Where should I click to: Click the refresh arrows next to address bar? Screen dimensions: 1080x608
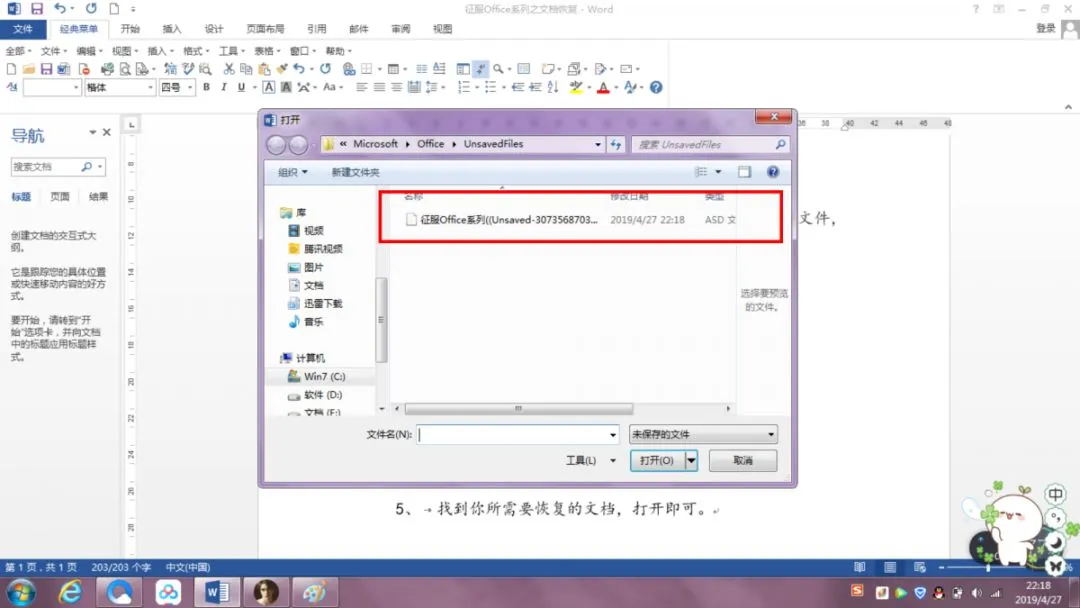(x=616, y=145)
